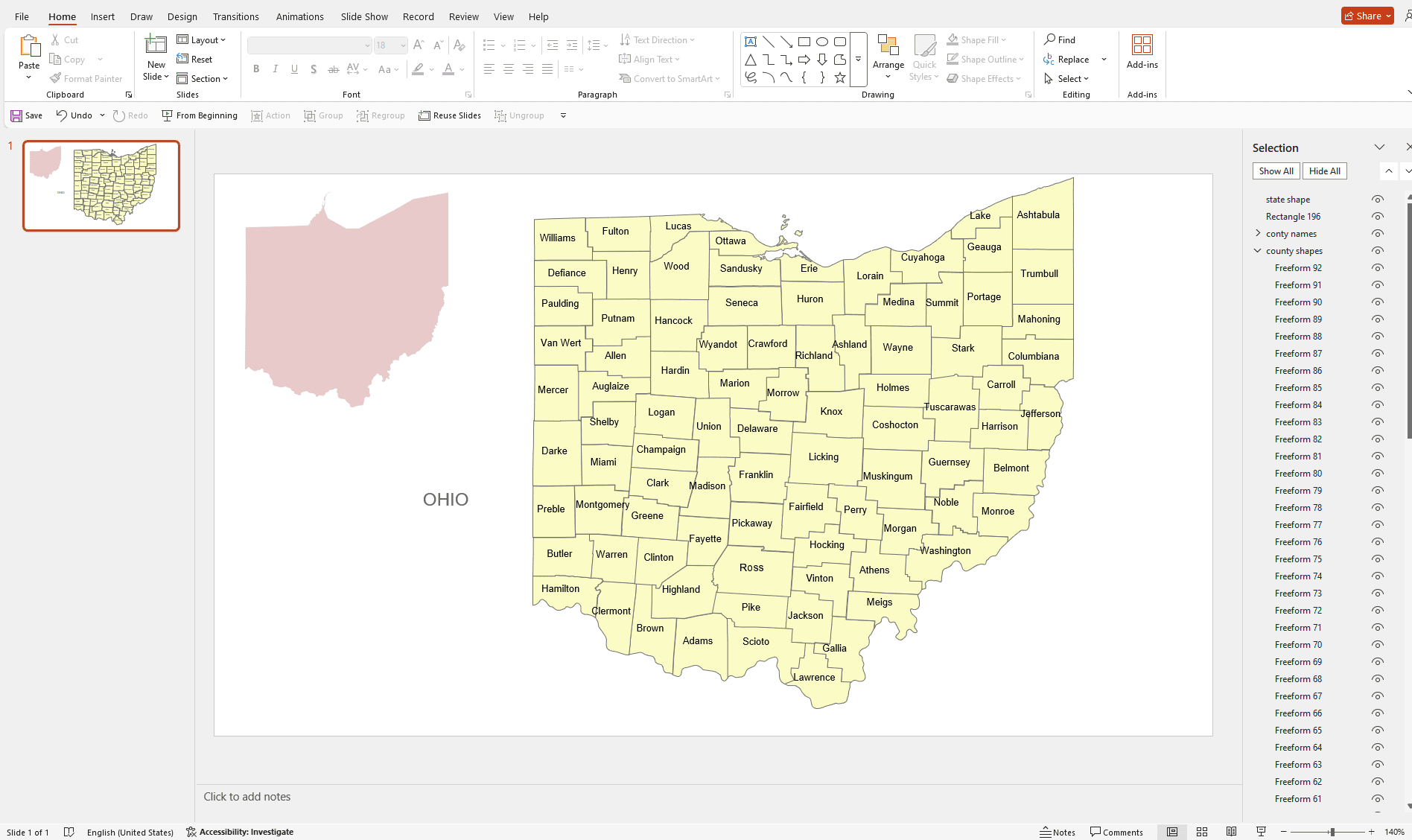1412x840 pixels.
Task: Click the Show All button
Action: (1276, 171)
